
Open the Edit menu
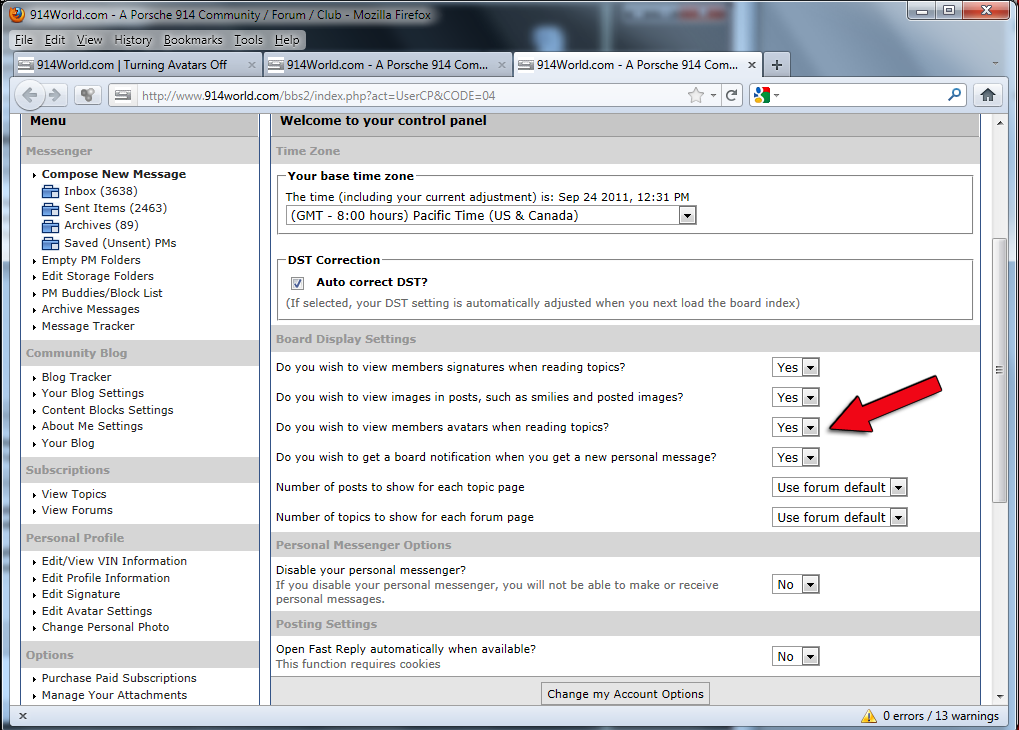click(x=55, y=40)
